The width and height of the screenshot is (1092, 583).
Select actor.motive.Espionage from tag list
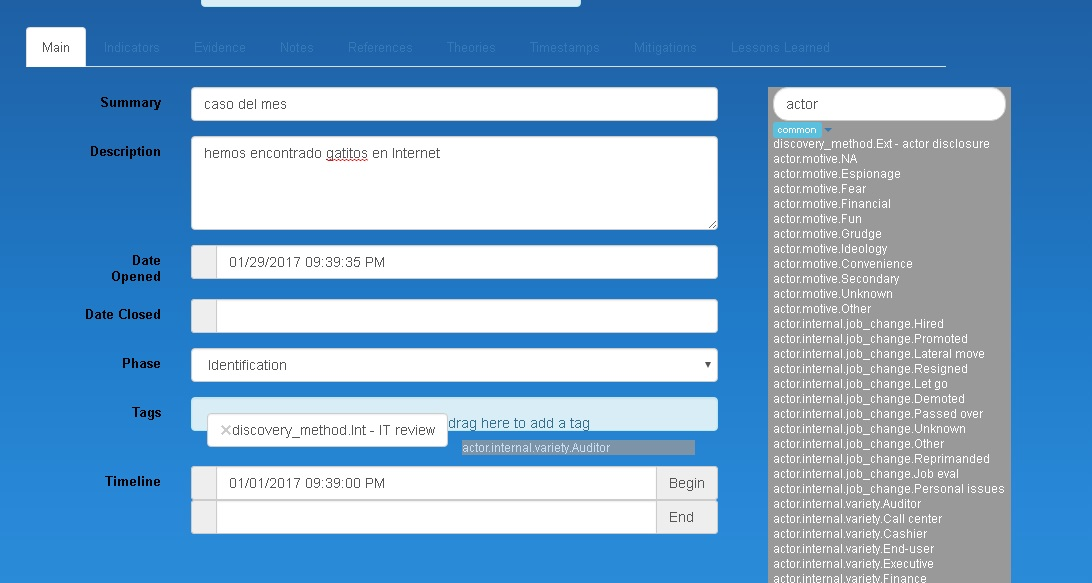pos(836,174)
